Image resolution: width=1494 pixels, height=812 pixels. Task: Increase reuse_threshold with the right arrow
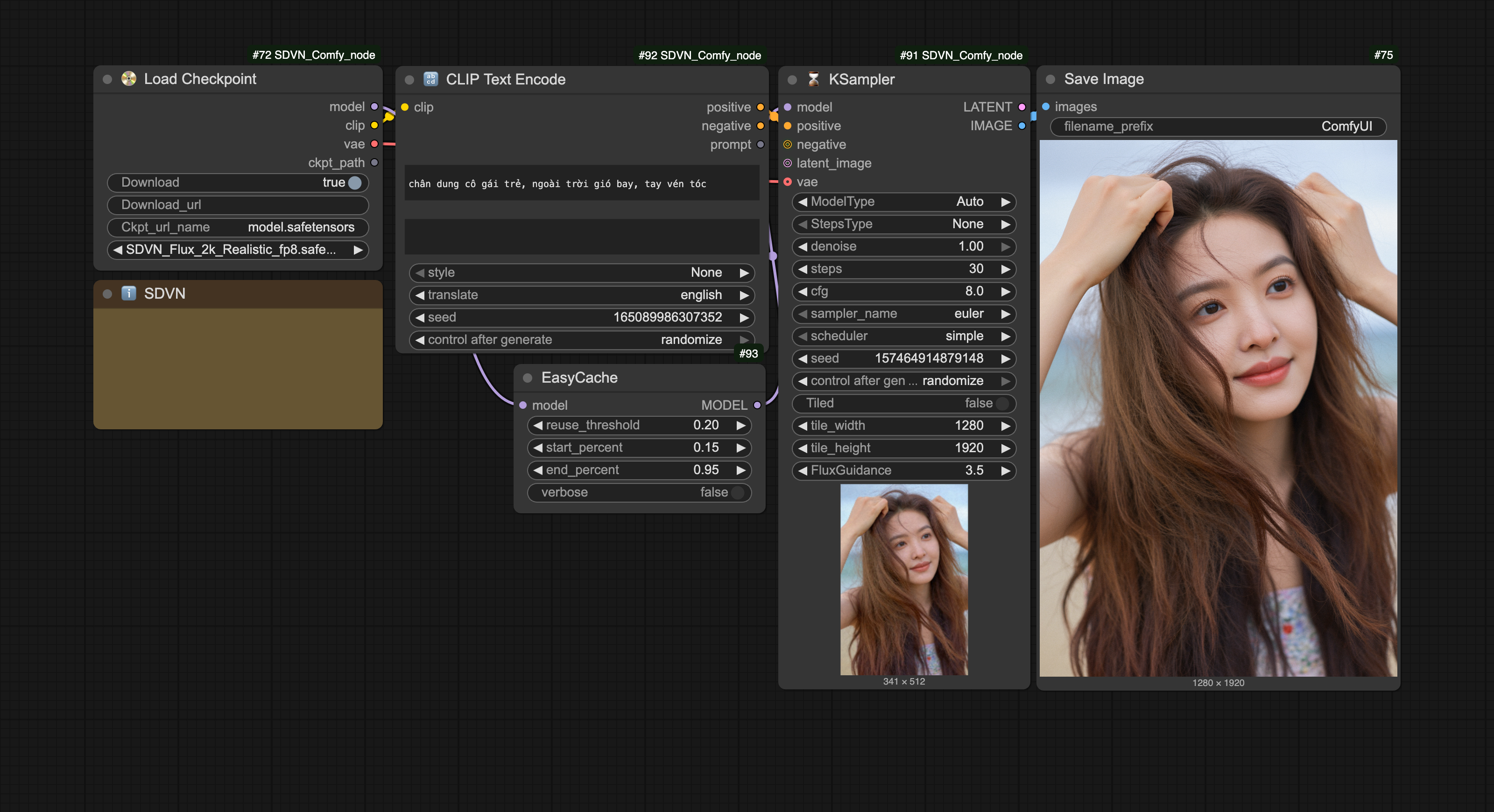[741, 426]
